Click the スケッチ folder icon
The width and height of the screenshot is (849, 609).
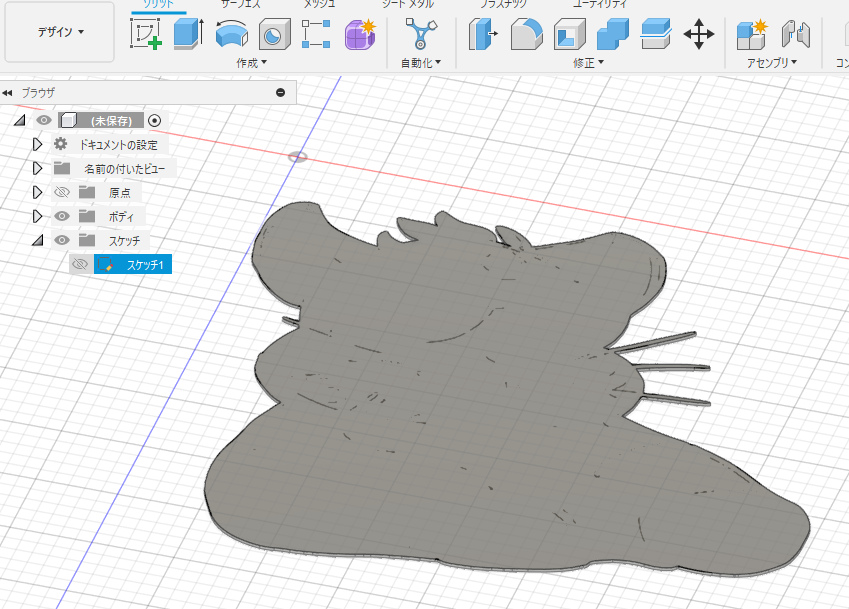click(87, 240)
